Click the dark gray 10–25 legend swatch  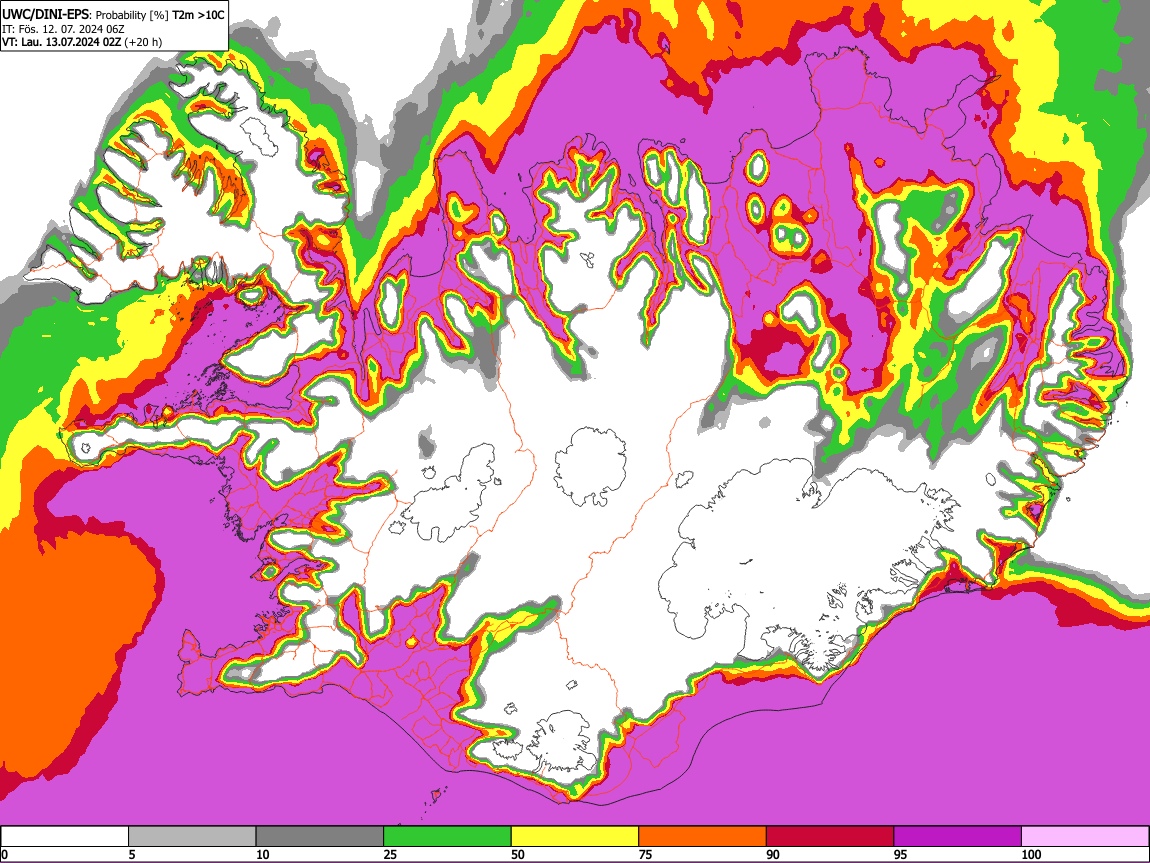tap(320, 837)
